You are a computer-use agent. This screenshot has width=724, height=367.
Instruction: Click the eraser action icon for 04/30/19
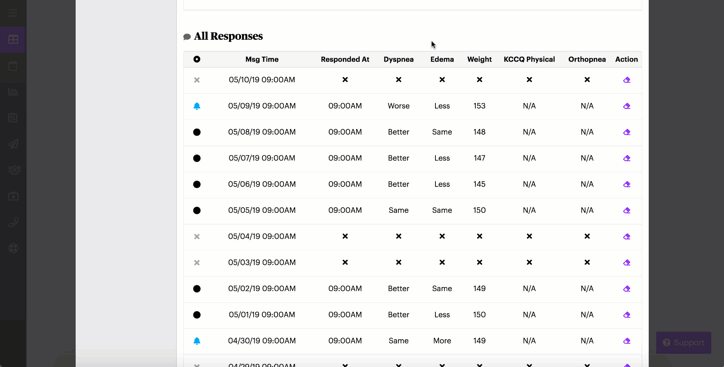click(x=627, y=341)
